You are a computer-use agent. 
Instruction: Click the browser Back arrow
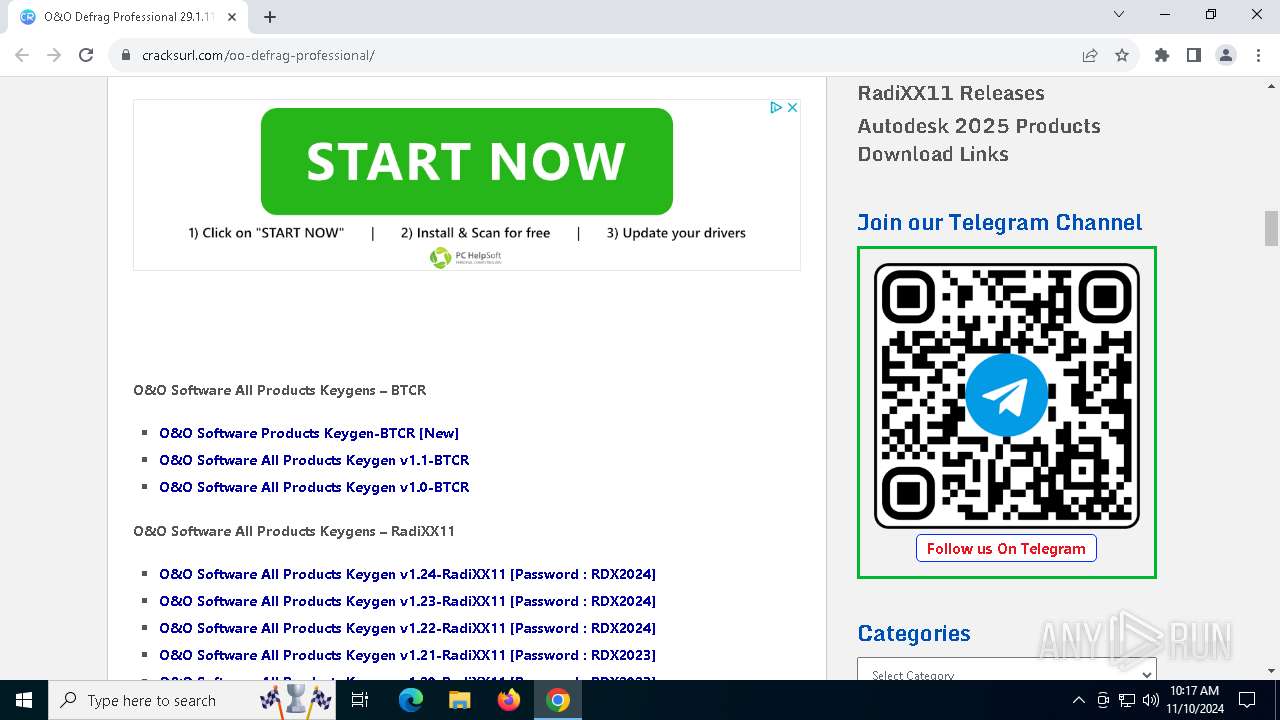[22, 55]
